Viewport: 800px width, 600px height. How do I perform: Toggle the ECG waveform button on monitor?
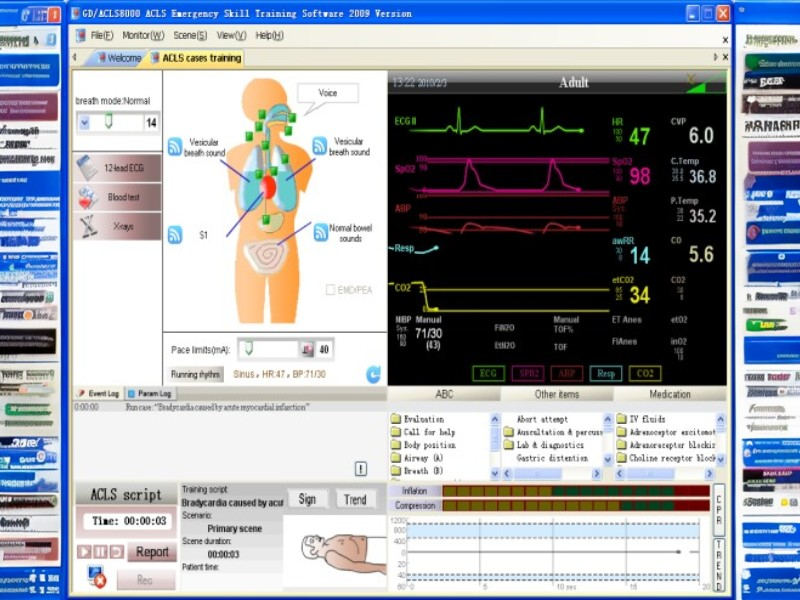[x=488, y=373]
